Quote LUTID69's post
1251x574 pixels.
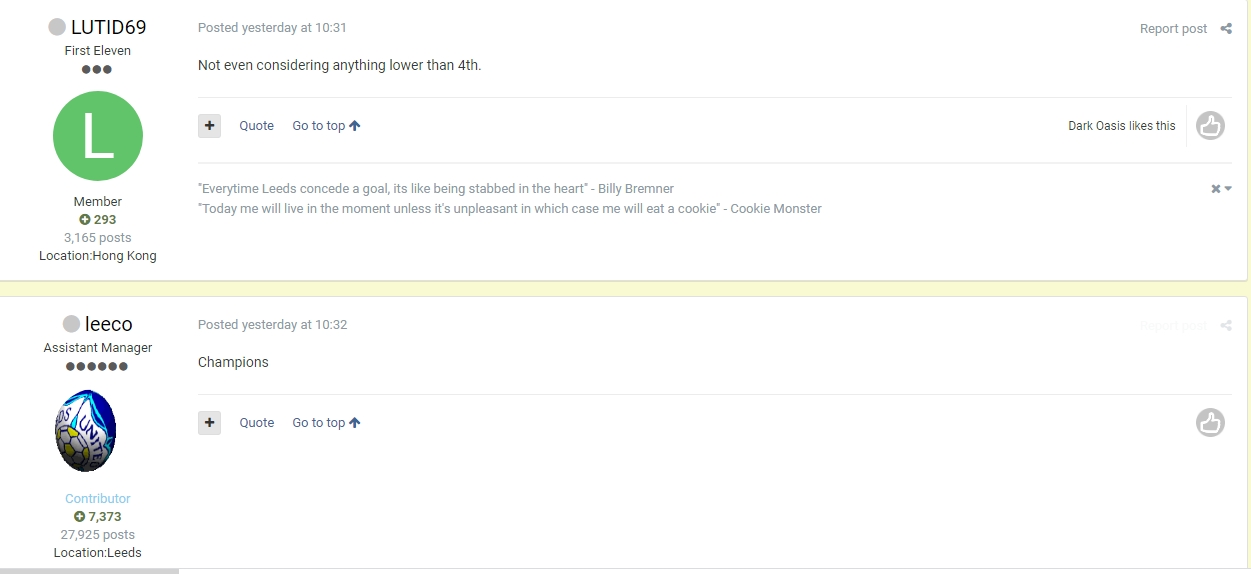pos(256,126)
